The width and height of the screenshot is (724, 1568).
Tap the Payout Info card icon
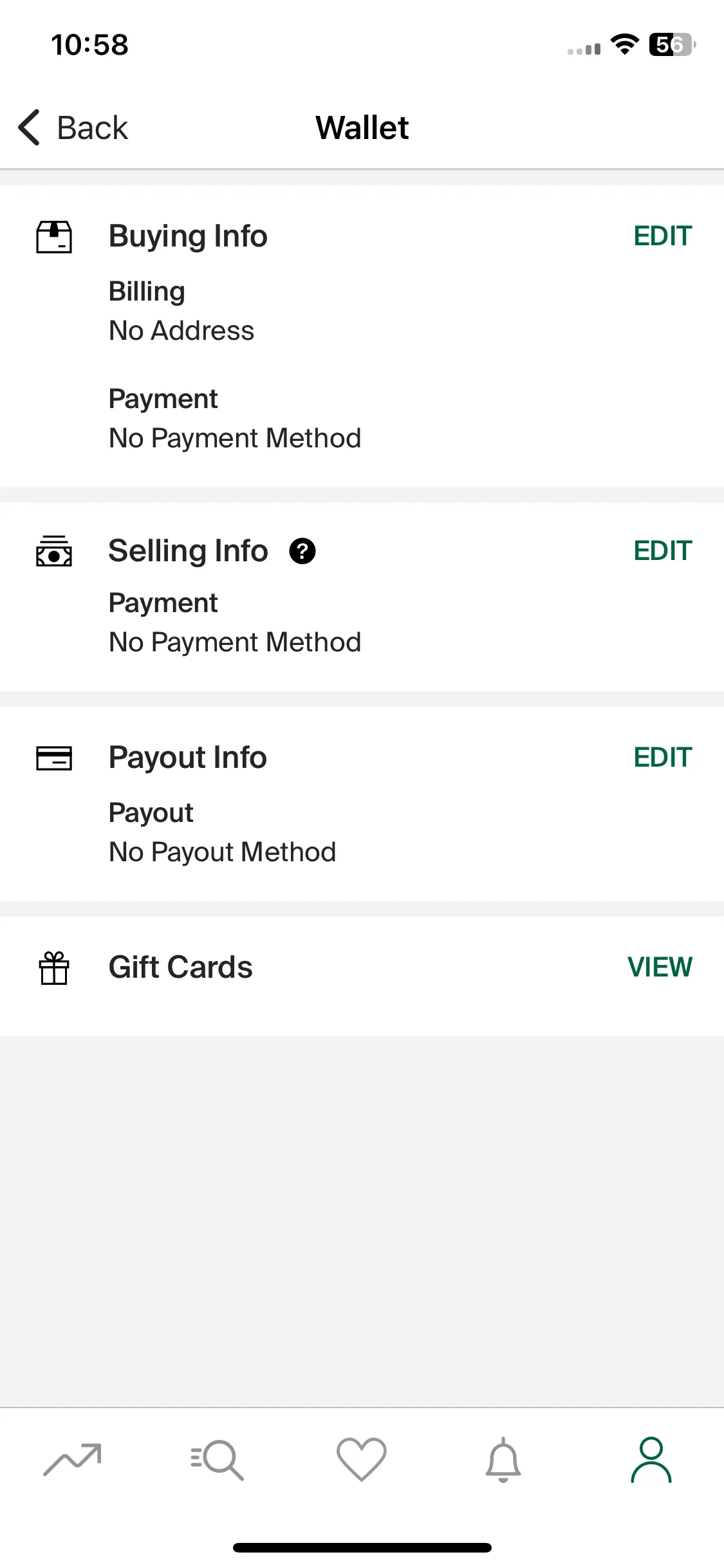coord(54,758)
